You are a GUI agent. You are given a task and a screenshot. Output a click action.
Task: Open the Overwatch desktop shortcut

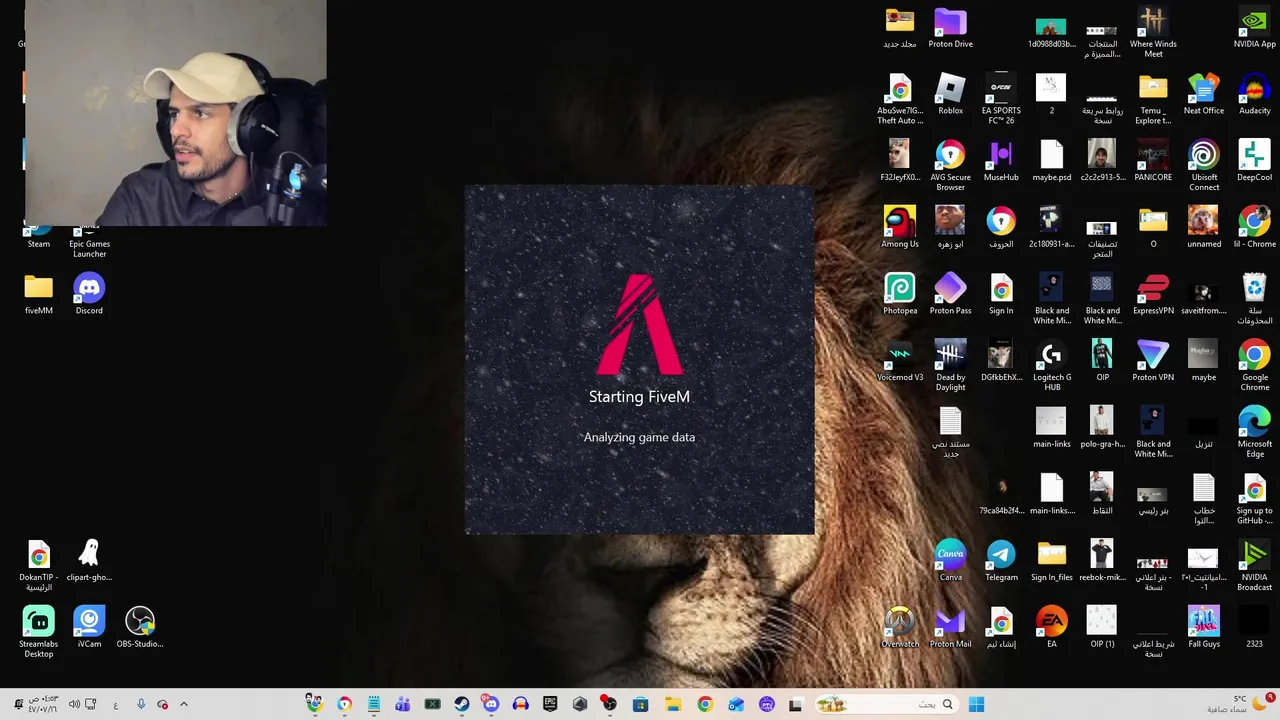(900, 629)
